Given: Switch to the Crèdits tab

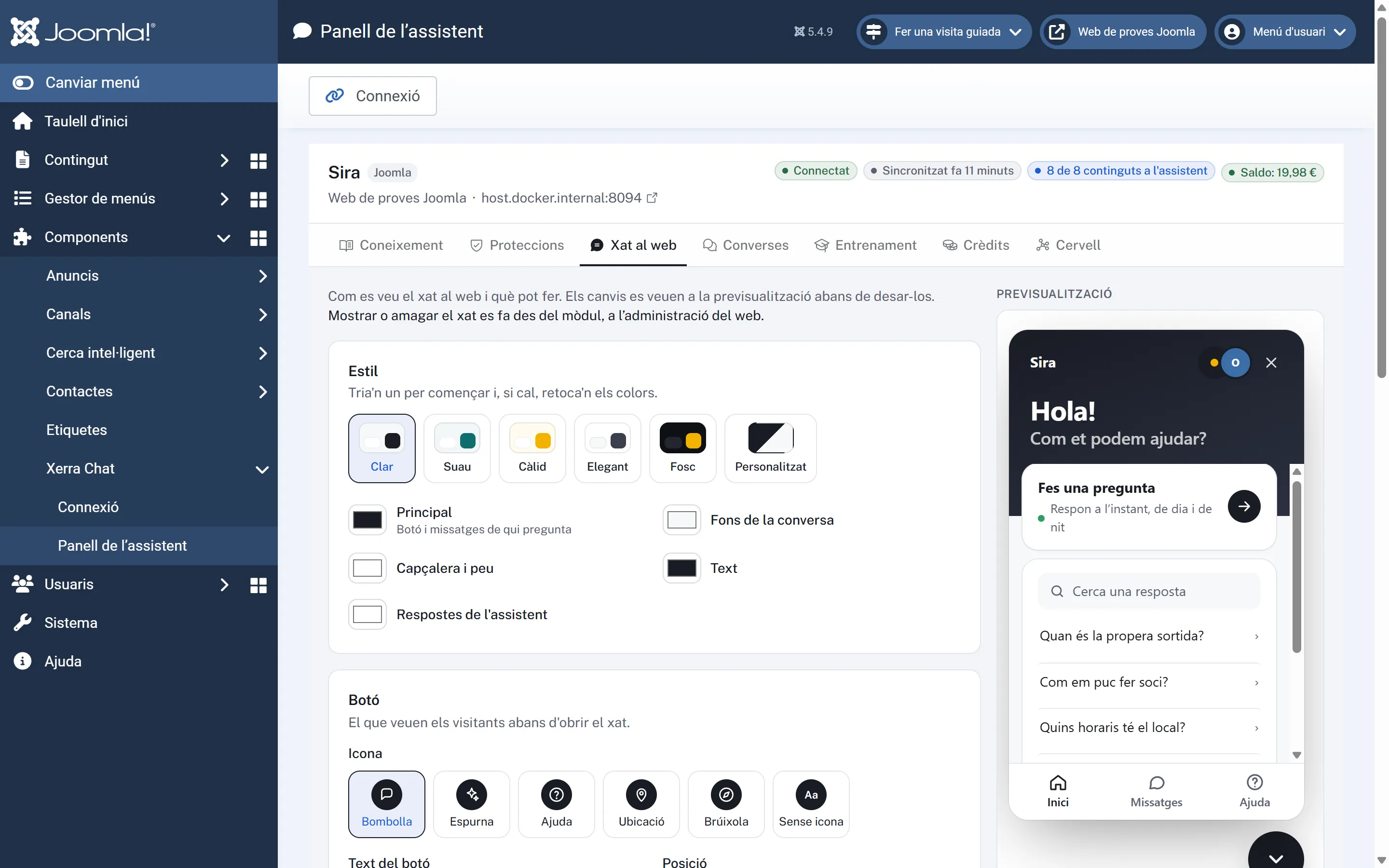Looking at the screenshot, I should [x=976, y=245].
